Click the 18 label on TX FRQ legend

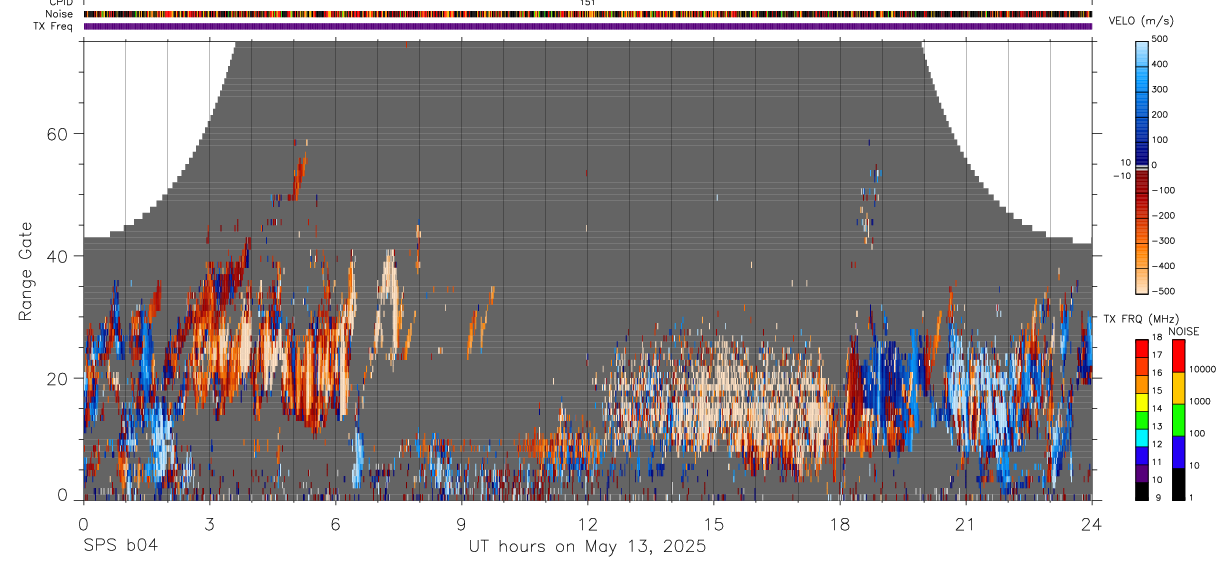[x=1158, y=339]
